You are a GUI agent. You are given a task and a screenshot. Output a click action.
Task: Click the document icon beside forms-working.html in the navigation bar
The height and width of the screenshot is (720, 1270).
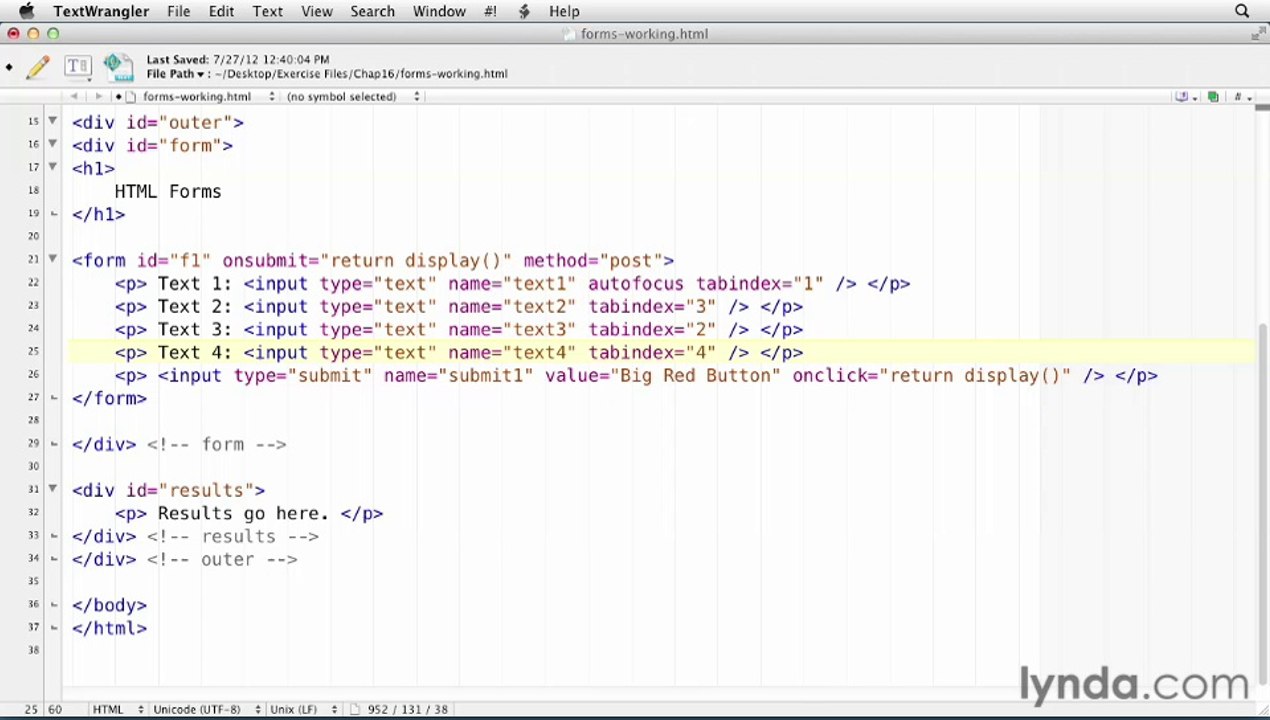132,97
